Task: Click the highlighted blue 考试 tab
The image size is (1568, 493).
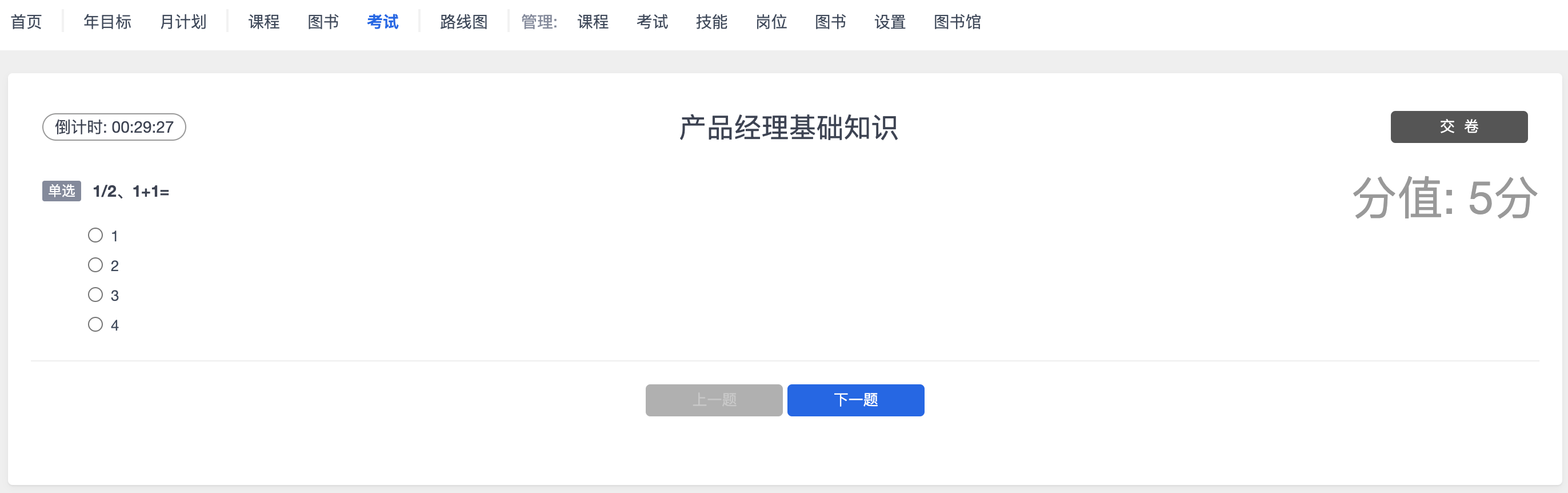Action: pyautogui.click(x=383, y=22)
